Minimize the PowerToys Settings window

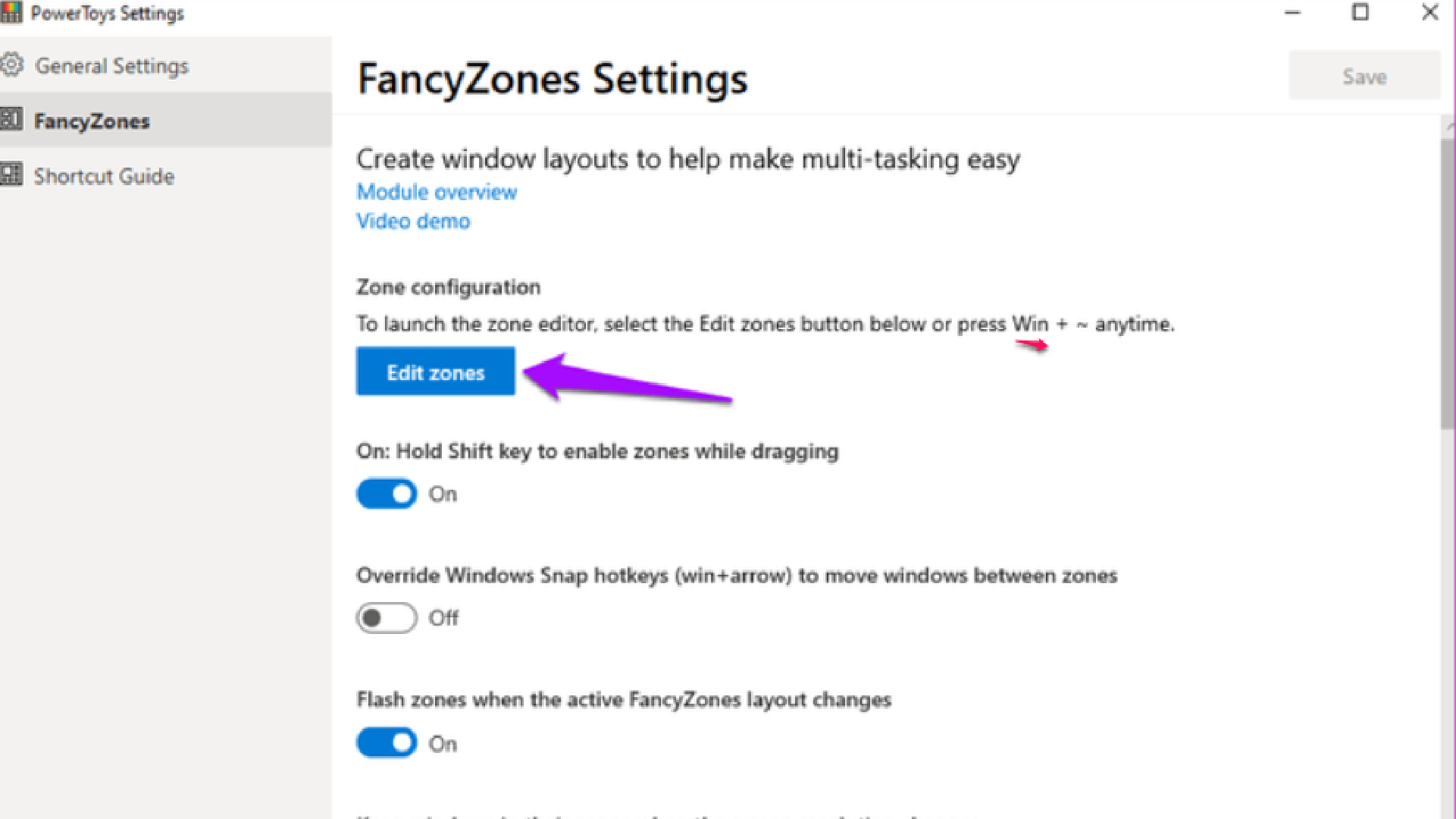[x=1293, y=13]
